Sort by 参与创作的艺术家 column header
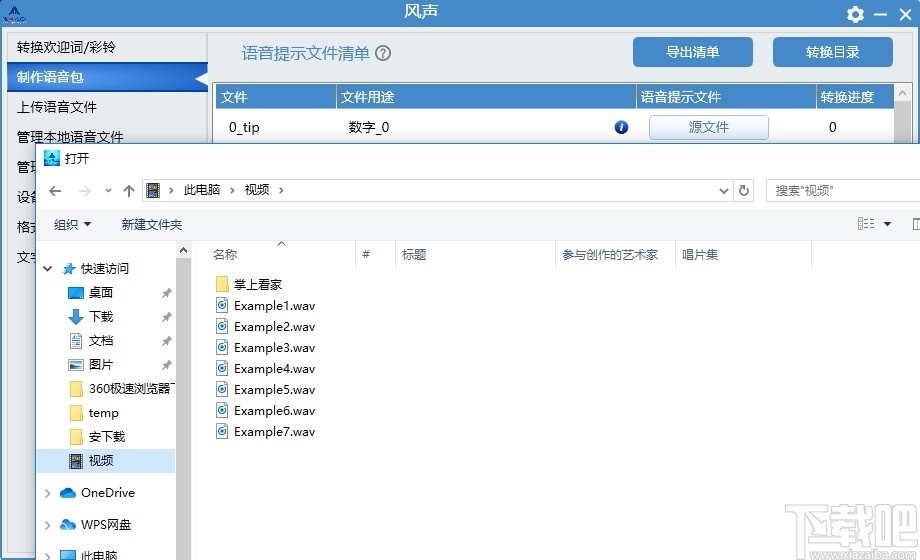 610,255
